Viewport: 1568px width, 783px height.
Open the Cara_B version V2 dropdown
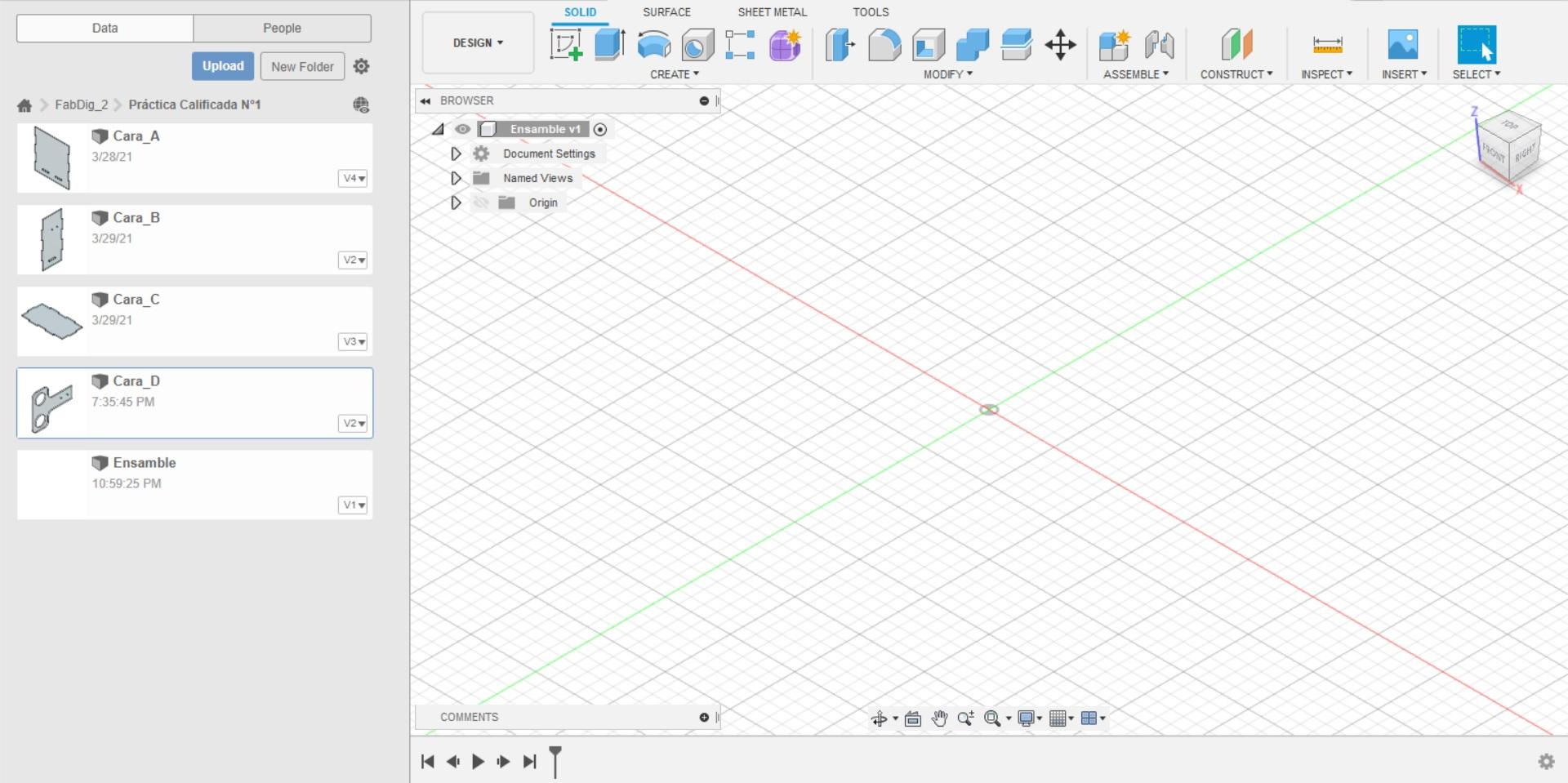point(353,260)
